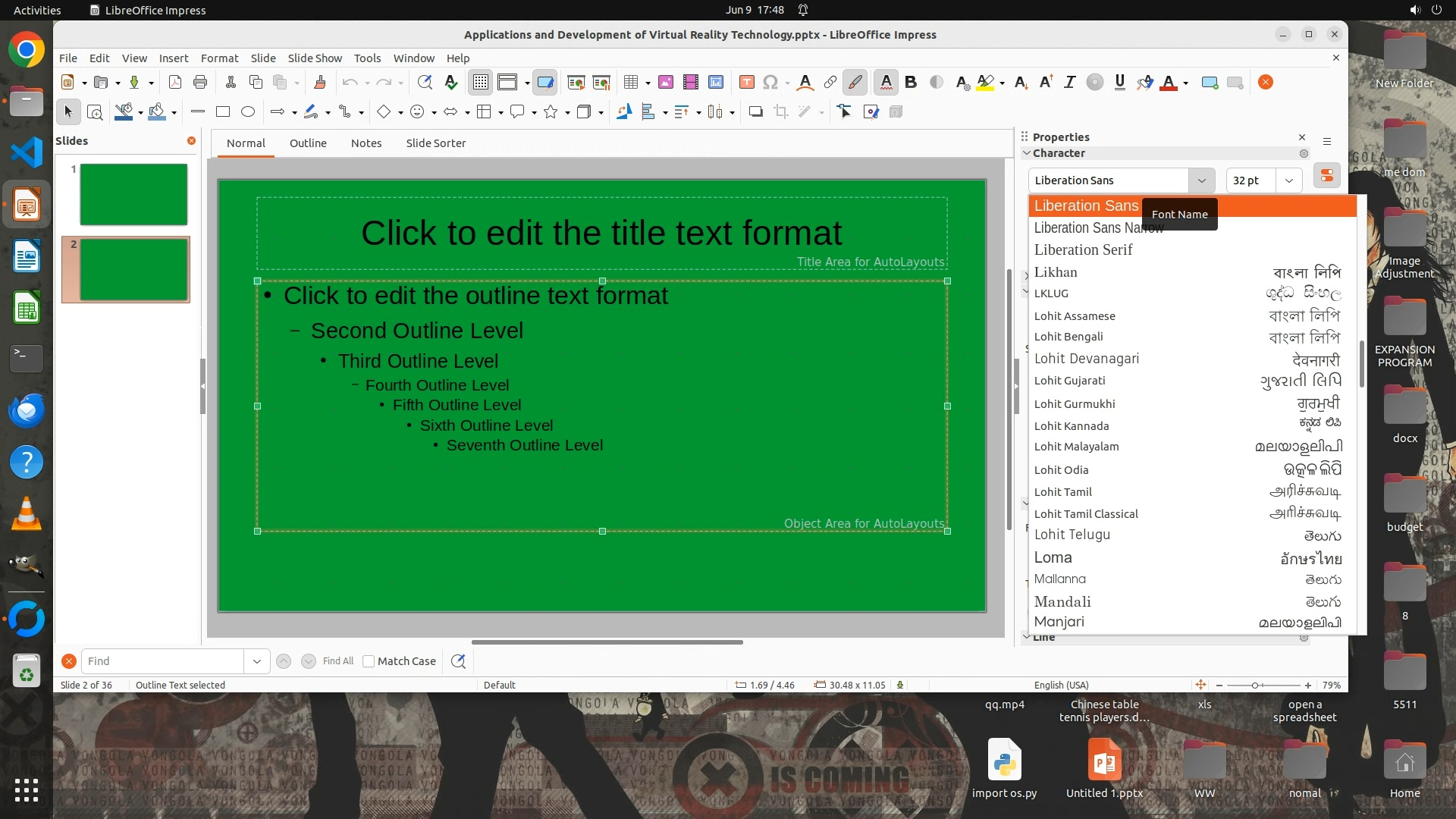Select the Ellipse shape tool
The height and width of the screenshot is (819, 1456).
248,112
